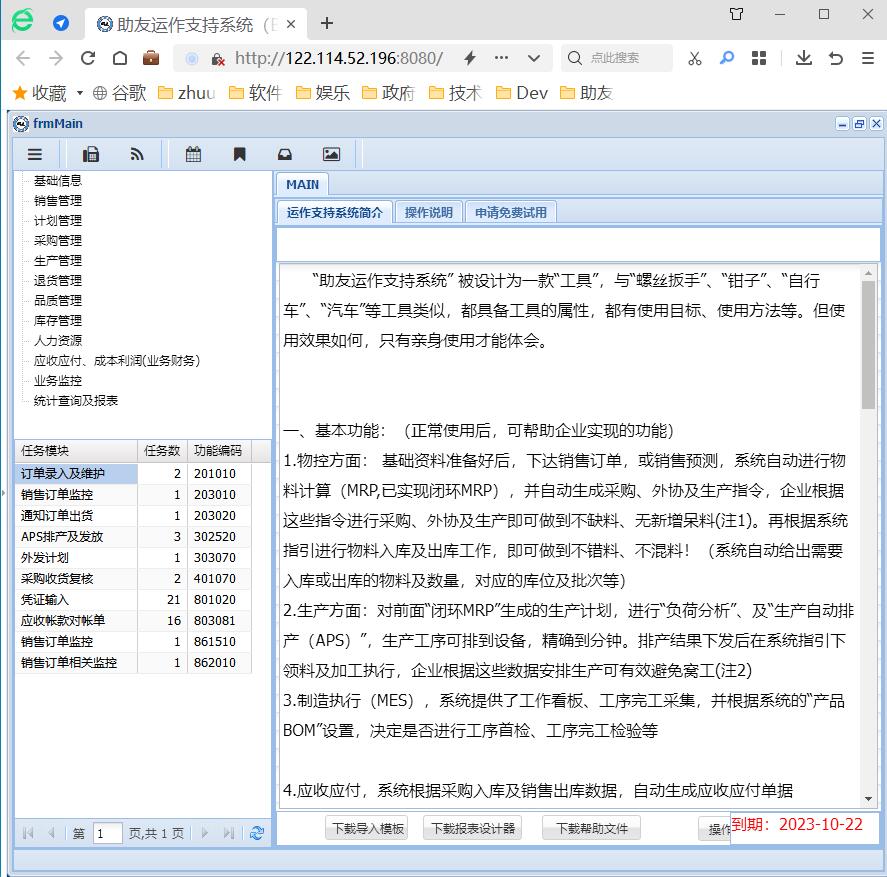This screenshot has width=887, height=877.
Task: Refresh the task module list
Action: click(x=257, y=833)
